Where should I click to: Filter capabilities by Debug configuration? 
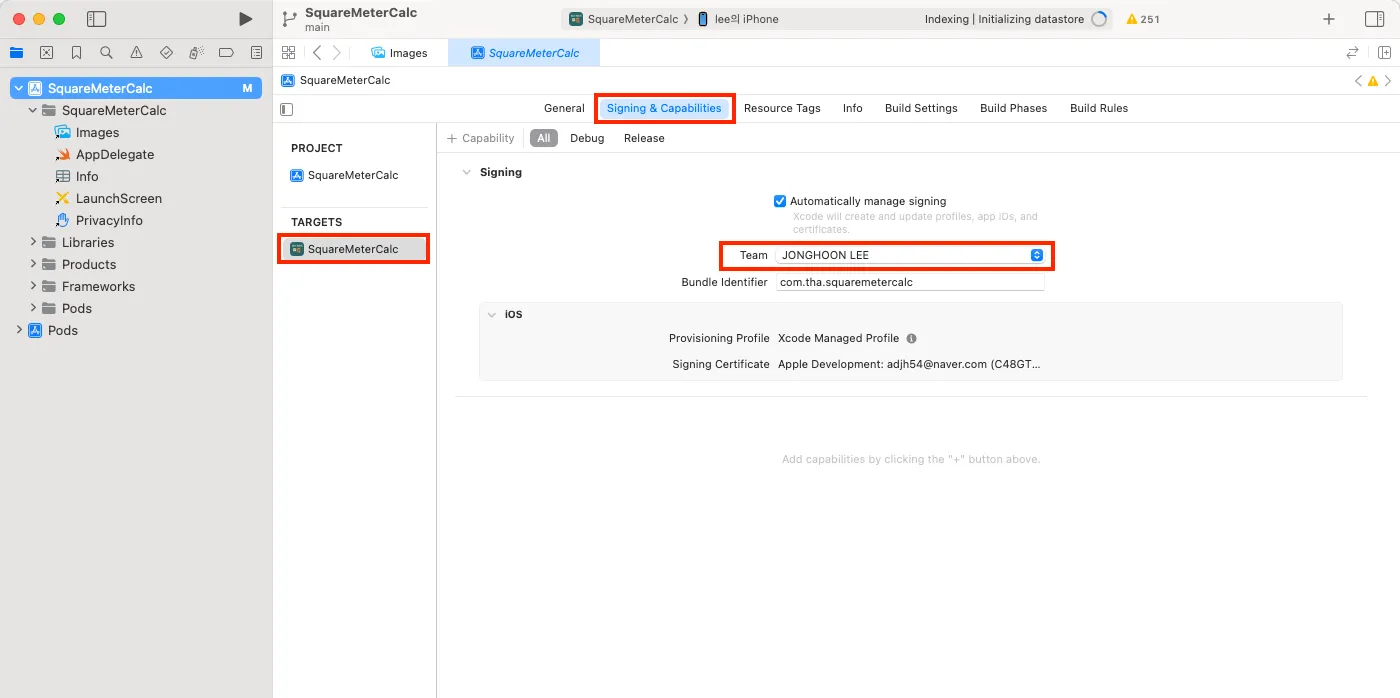point(587,138)
